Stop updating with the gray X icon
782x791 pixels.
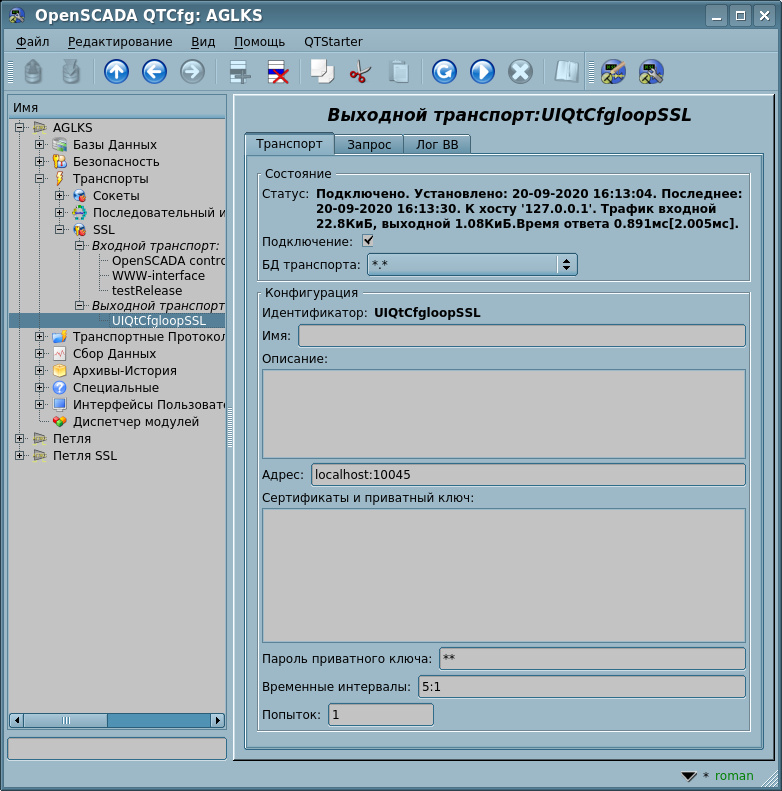520,72
